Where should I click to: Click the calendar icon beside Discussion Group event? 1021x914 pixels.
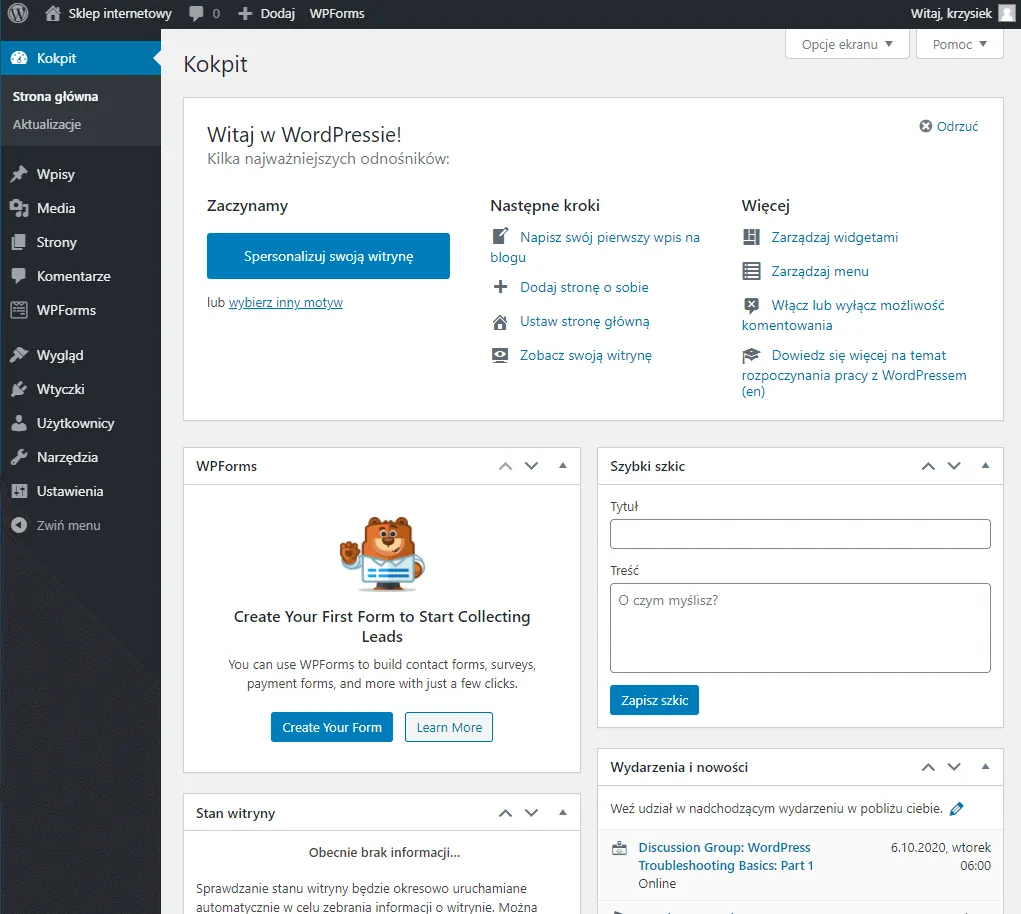coord(620,848)
